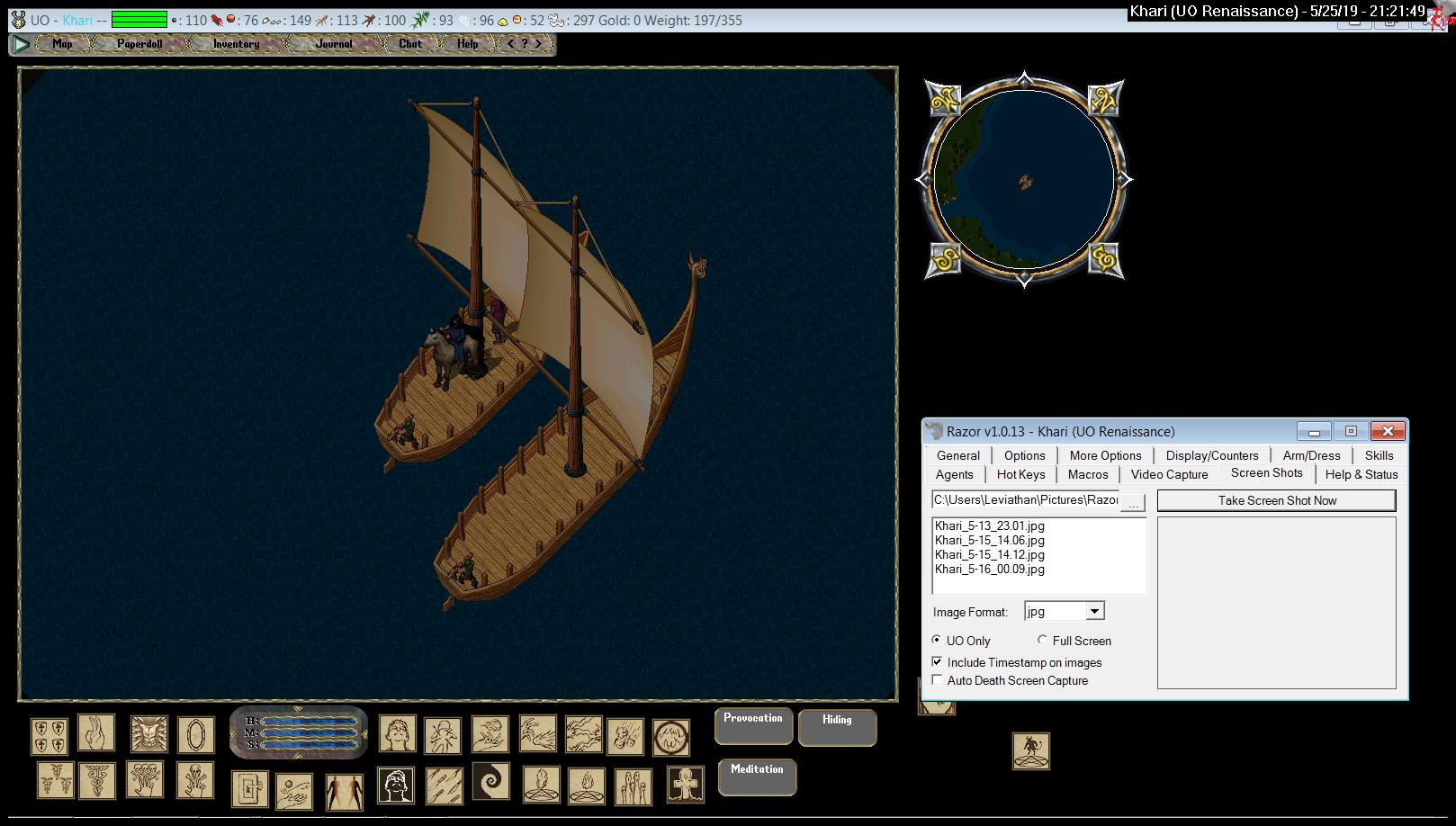
Task: Click the screenshot folder path field
Action: click(1026, 499)
